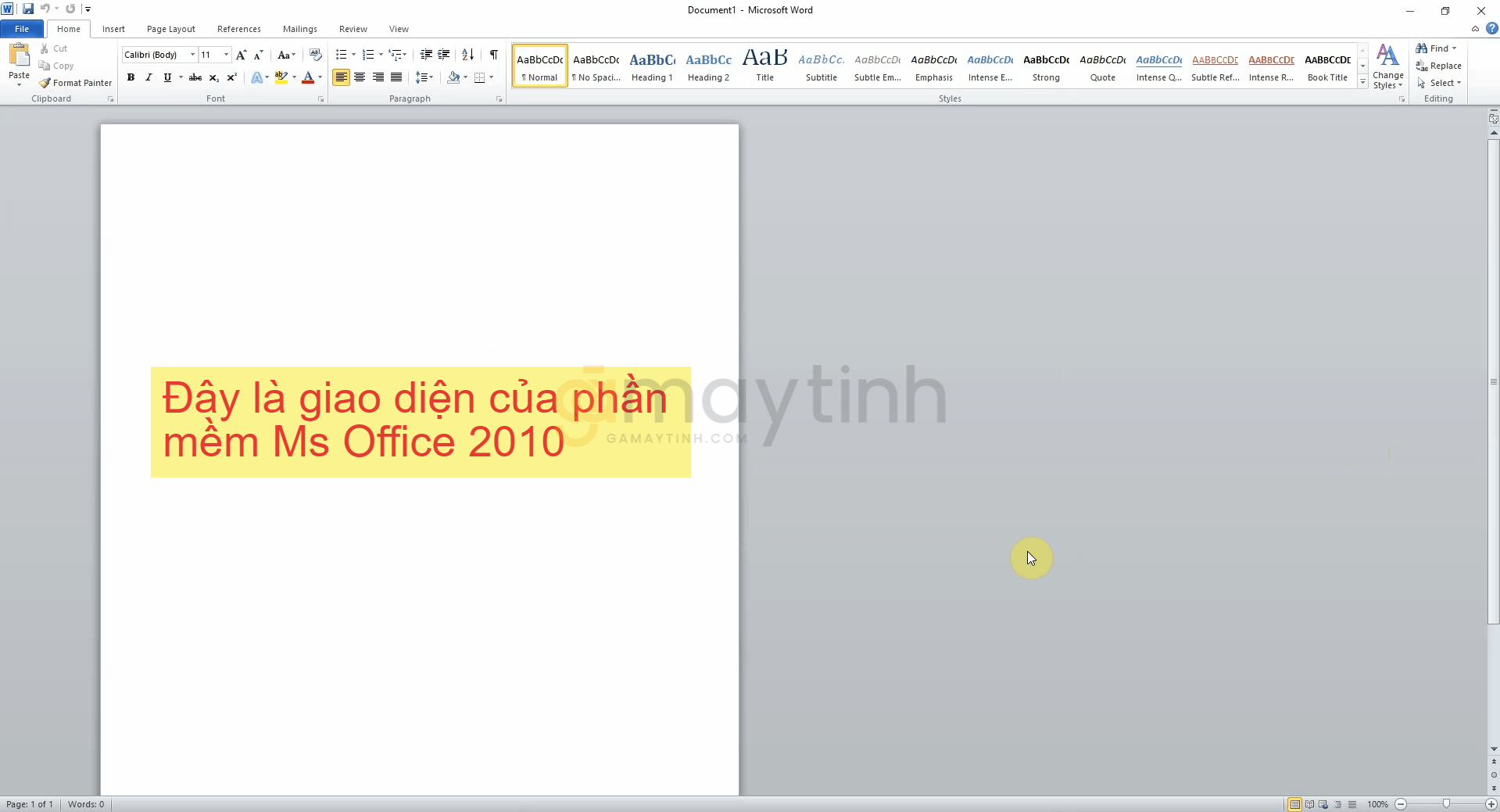This screenshot has width=1500, height=812.
Task: Click the Save icon in quick access toolbar
Action: [x=28, y=9]
